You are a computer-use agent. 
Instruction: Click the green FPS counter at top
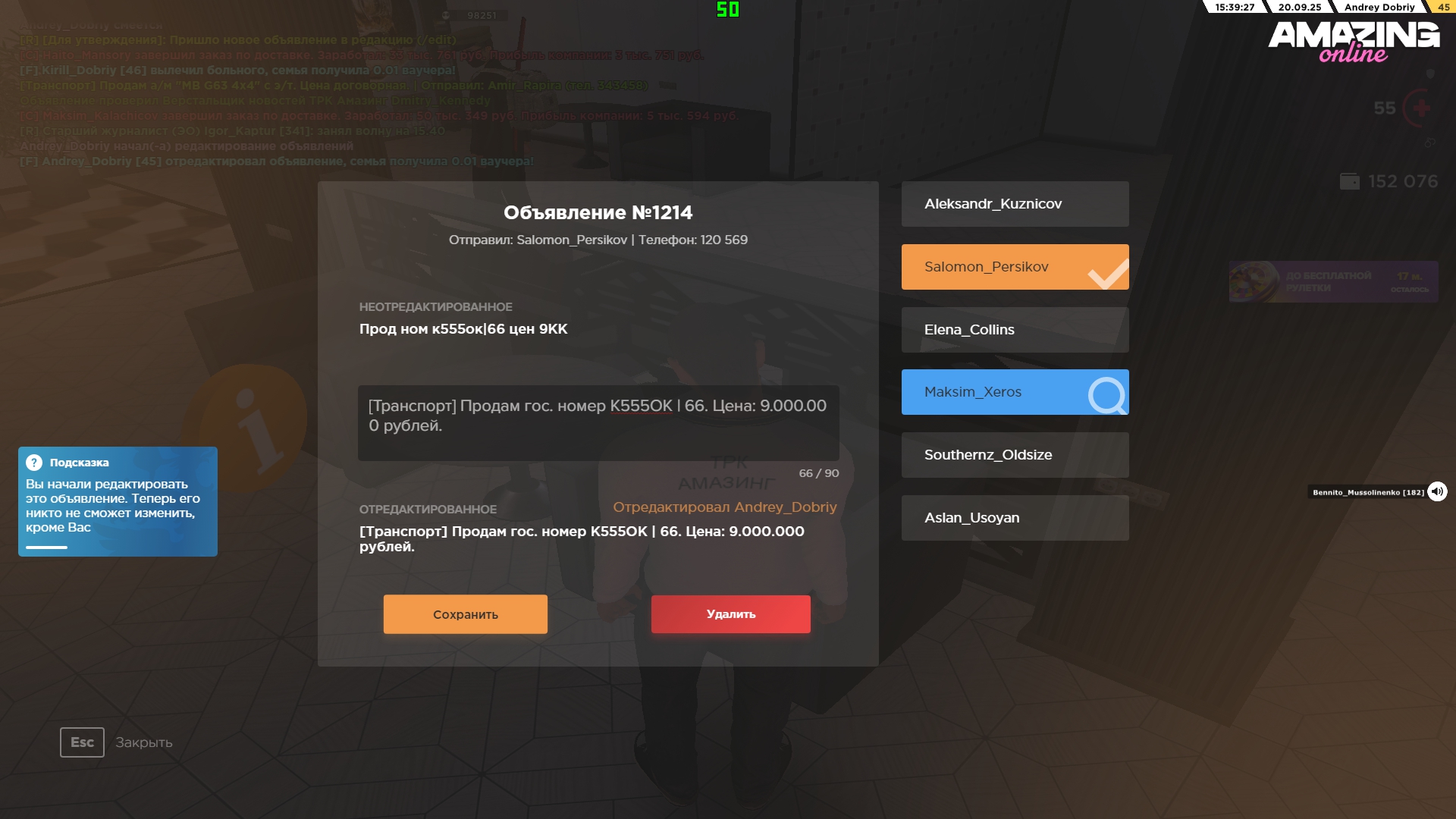coord(727,9)
